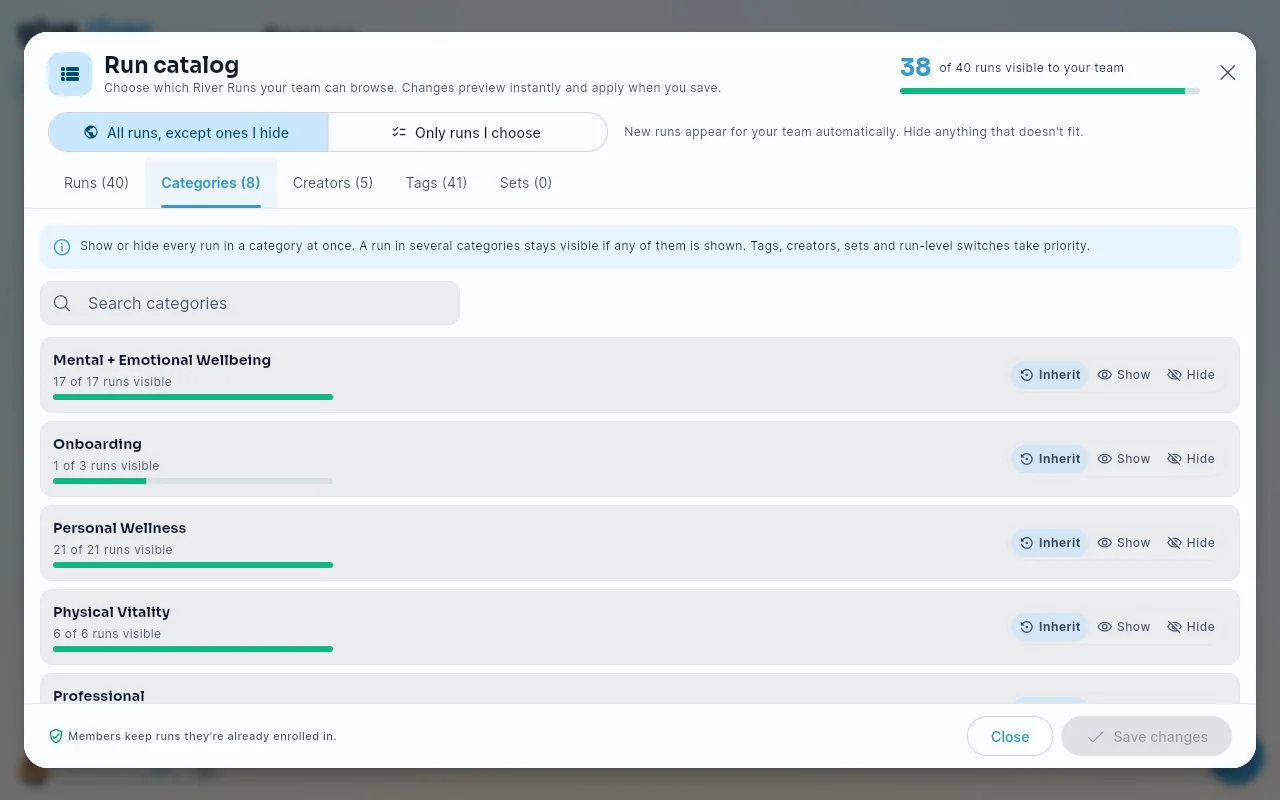Set Mental + Emotional Wellbeing to Inherit

pos(1050,375)
